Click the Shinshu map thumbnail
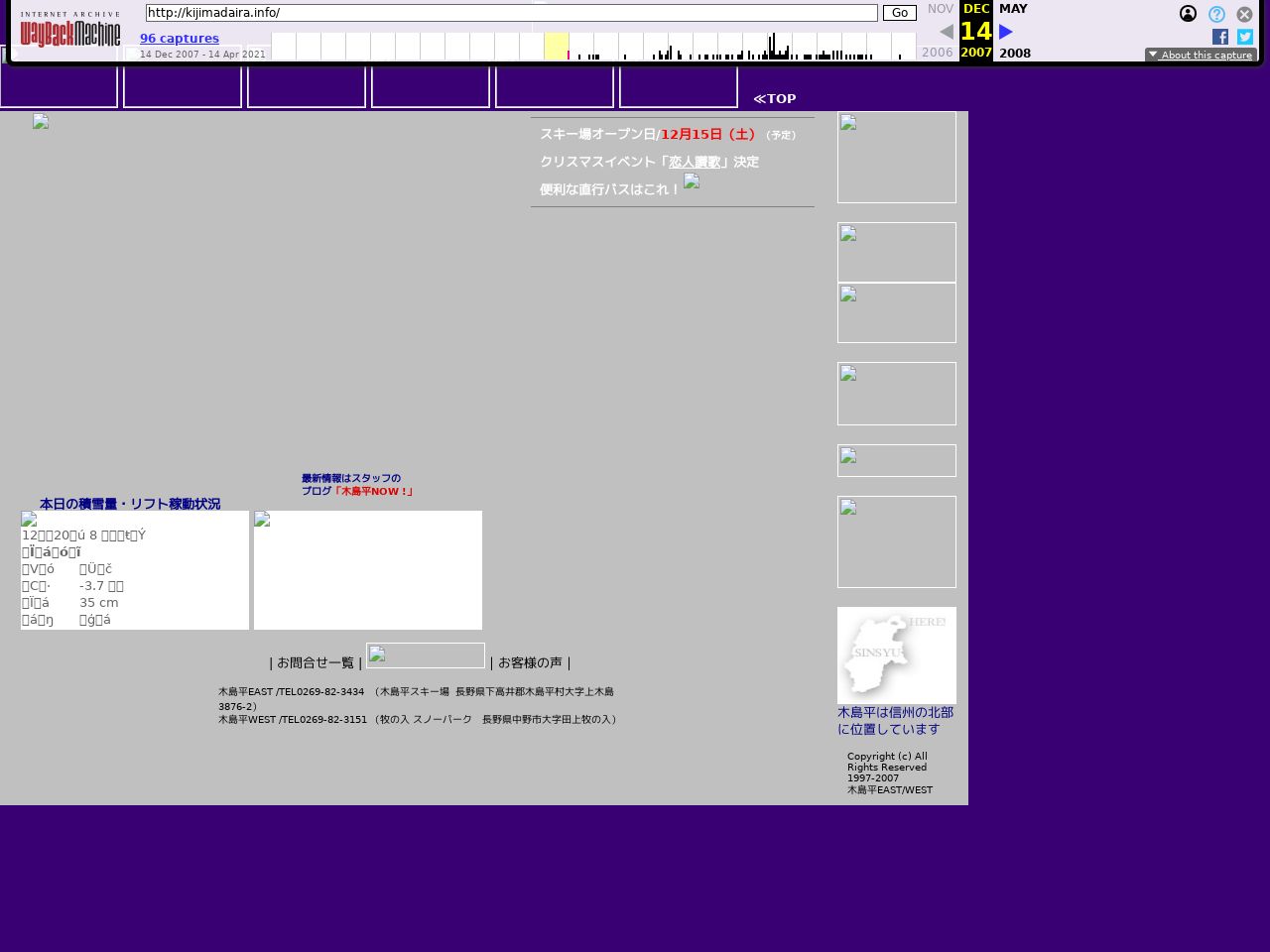 click(x=896, y=655)
